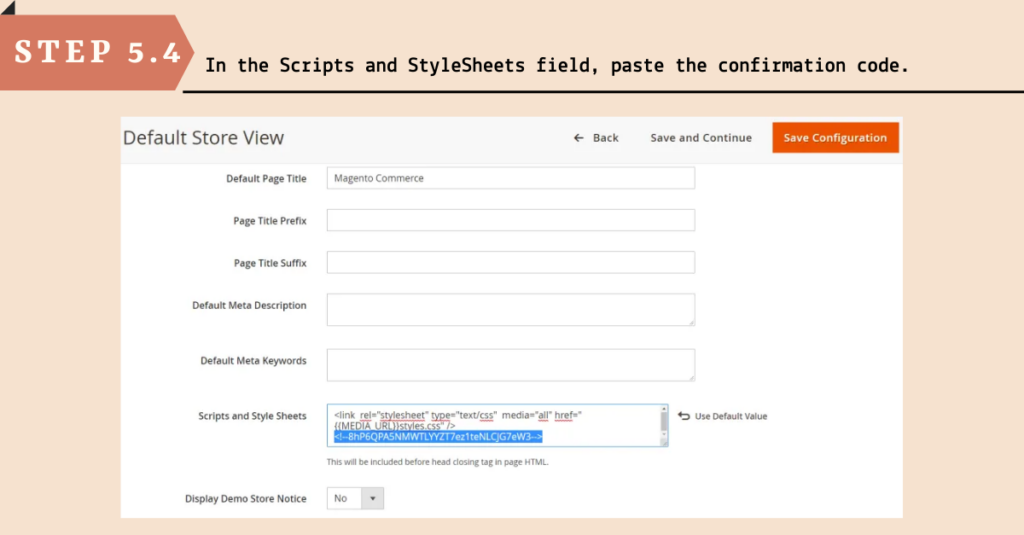Open the Display Demo Store Notice dropdown arrow
The height and width of the screenshot is (535, 1024).
coord(372,498)
